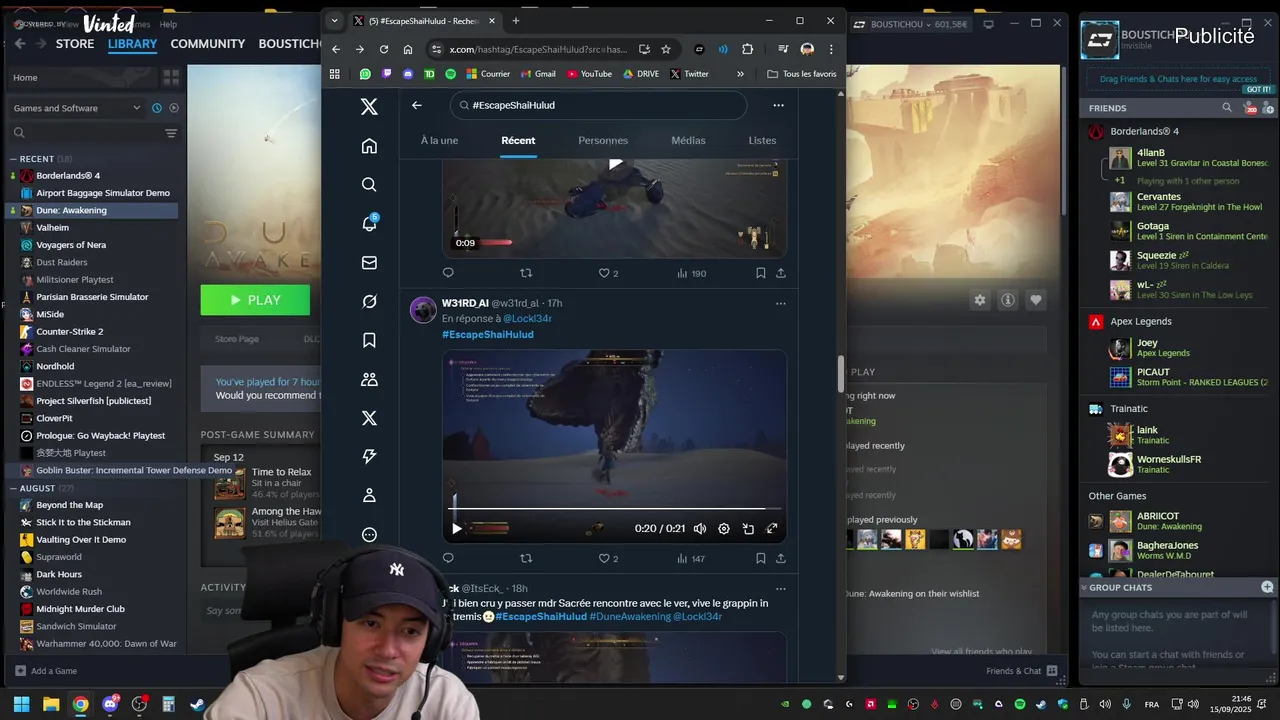Switch to 'Médias' tab
The height and width of the screenshot is (720, 1280).
pos(688,140)
